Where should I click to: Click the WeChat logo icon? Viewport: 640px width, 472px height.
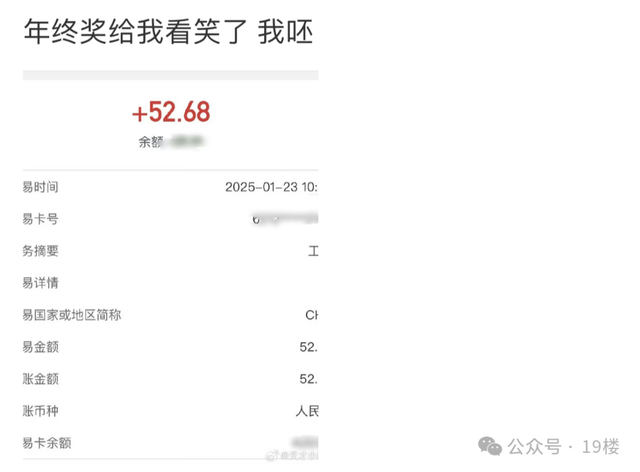tap(489, 446)
